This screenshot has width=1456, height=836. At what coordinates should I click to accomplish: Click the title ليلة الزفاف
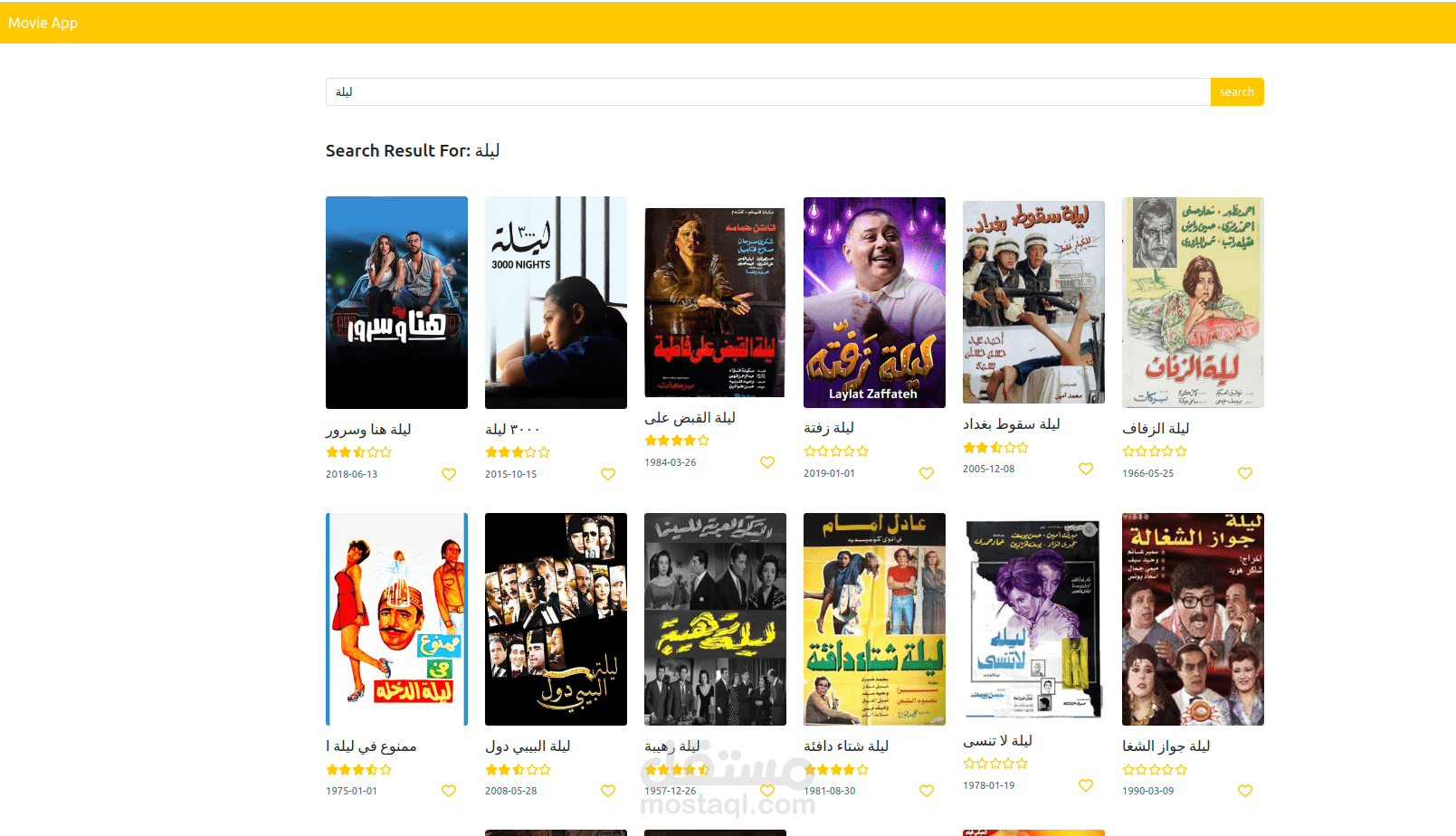(1156, 428)
